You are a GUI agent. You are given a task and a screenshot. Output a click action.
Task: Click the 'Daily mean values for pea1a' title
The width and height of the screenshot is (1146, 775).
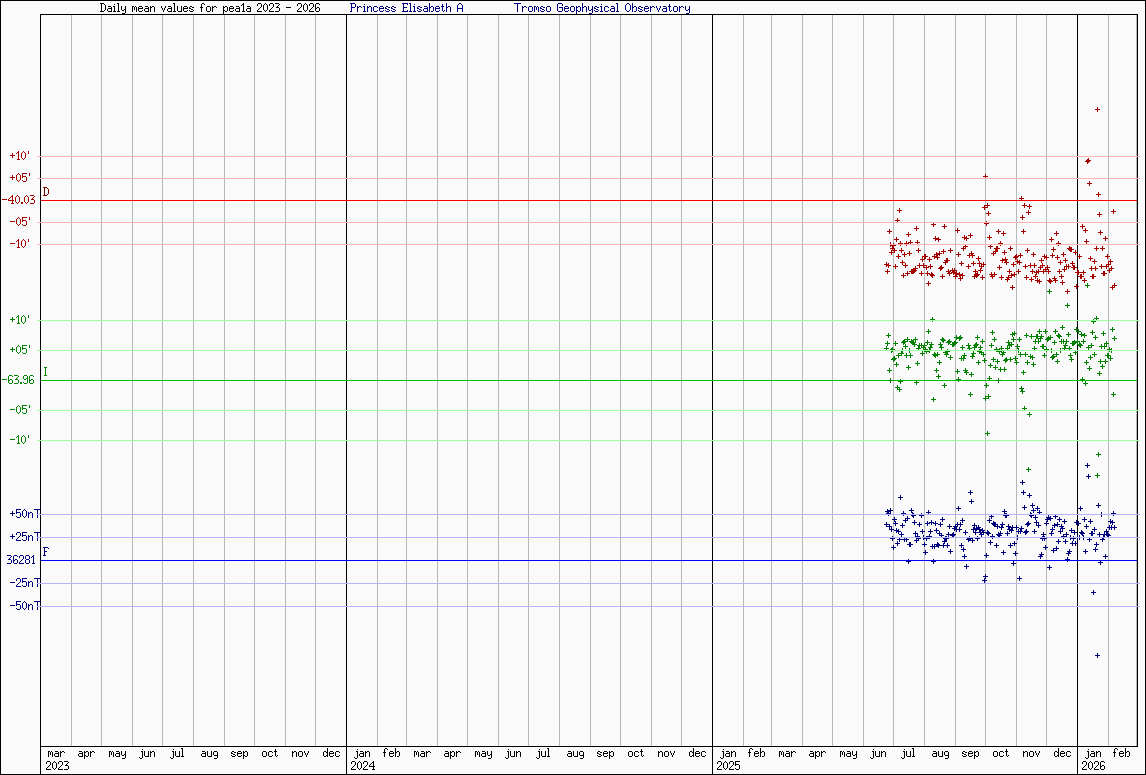click(x=210, y=8)
